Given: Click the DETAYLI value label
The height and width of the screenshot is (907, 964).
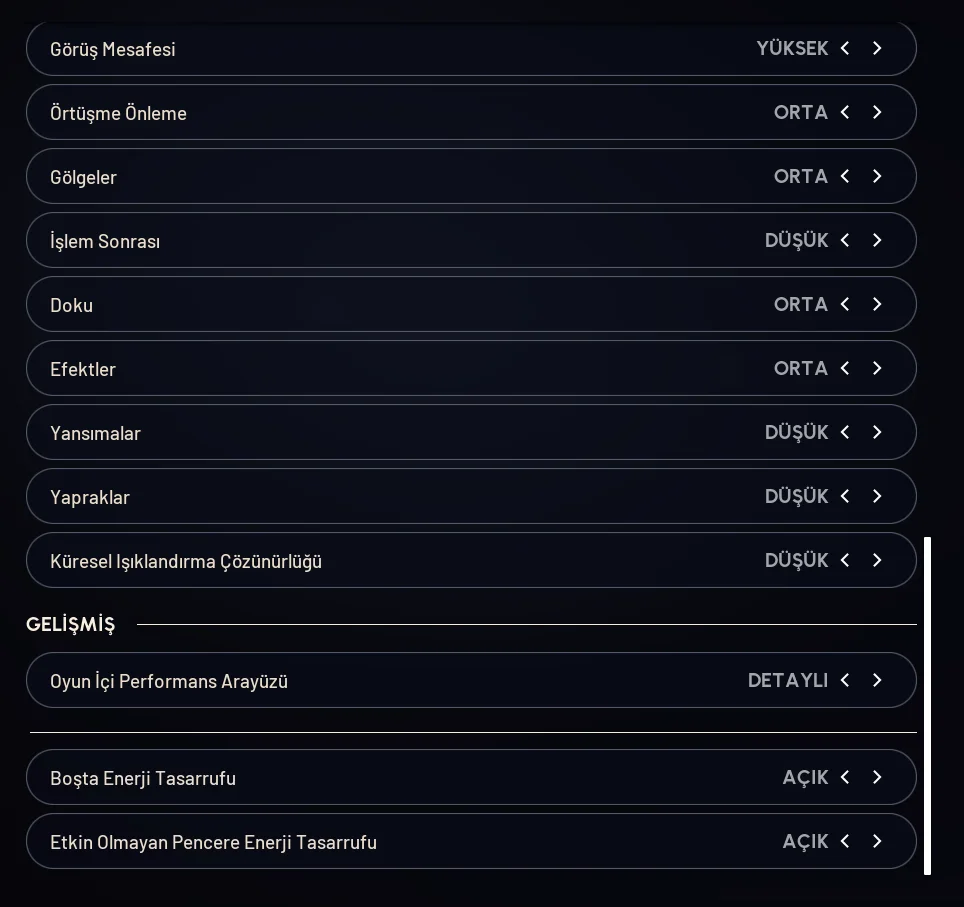Looking at the screenshot, I should [787, 680].
